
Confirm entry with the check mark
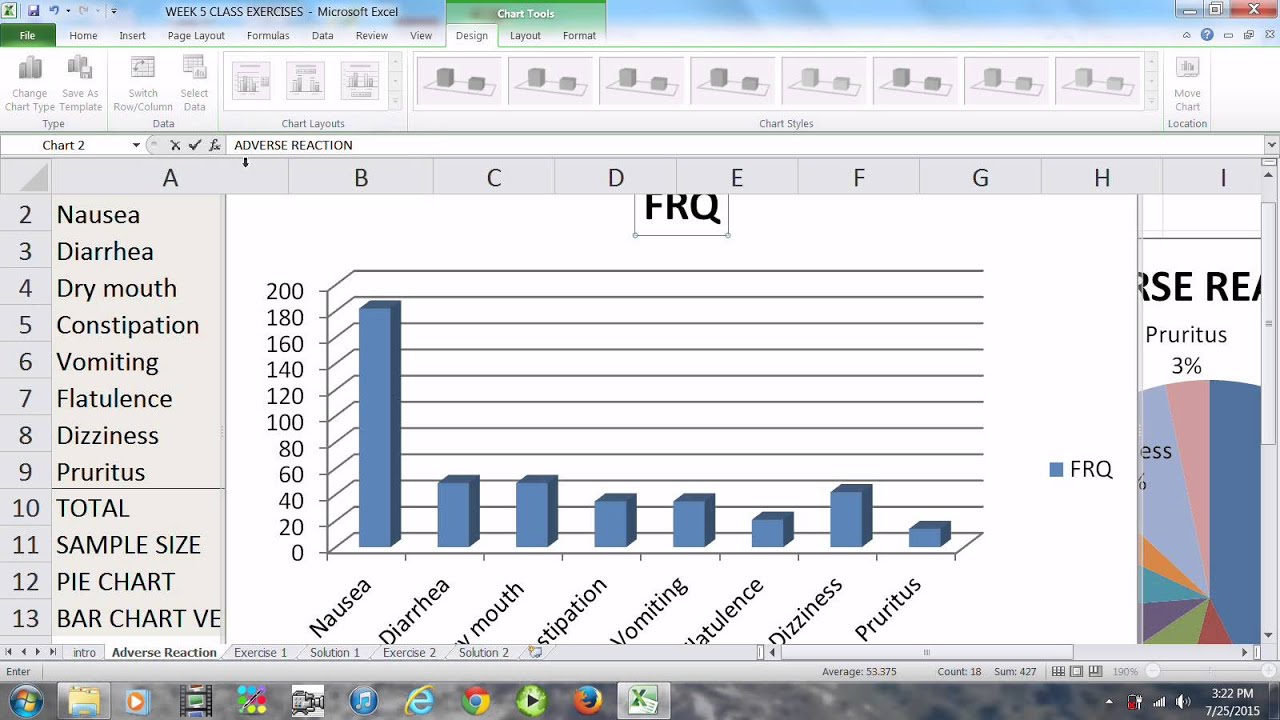(195, 145)
